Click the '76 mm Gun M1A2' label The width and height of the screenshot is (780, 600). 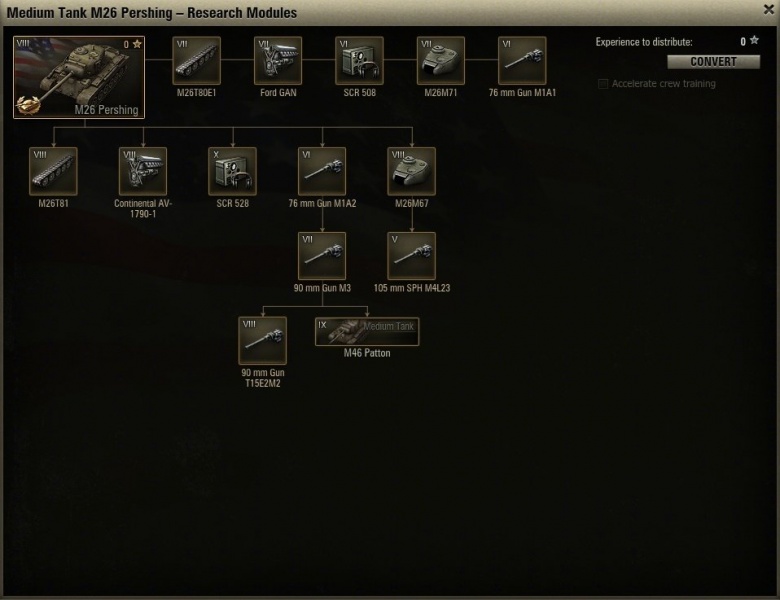click(322, 203)
